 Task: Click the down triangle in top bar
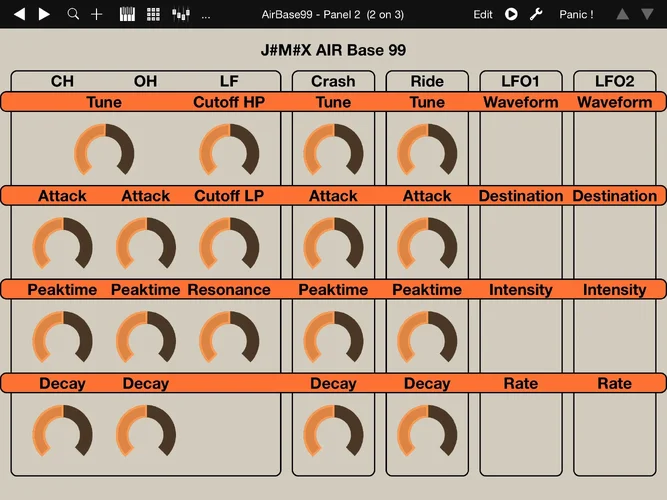(647, 14)
